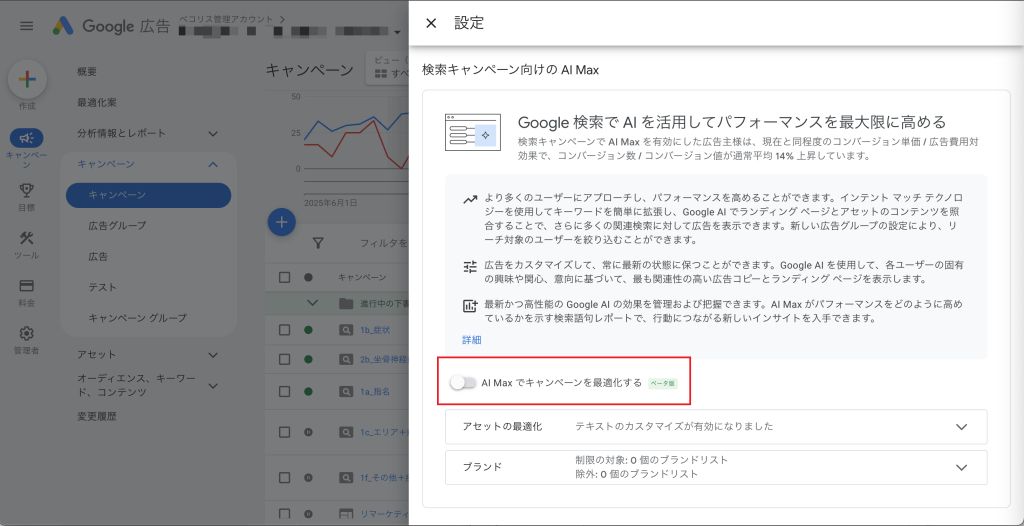Open the ツール wrench icon

pyautogui.click(x=27, y=238)
